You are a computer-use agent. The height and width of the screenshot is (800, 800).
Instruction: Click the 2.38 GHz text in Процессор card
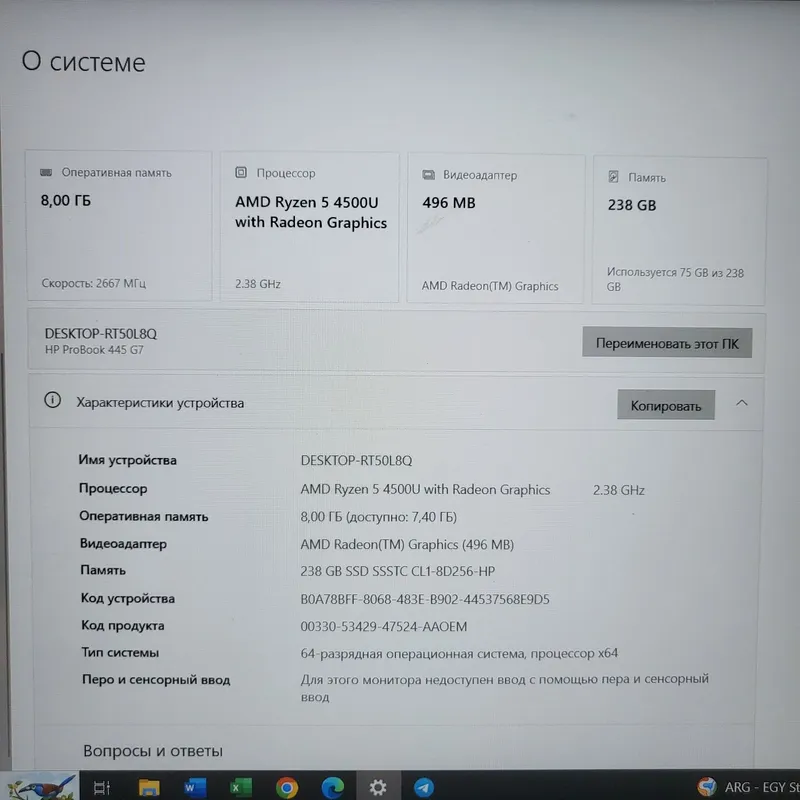coord(258,284)
